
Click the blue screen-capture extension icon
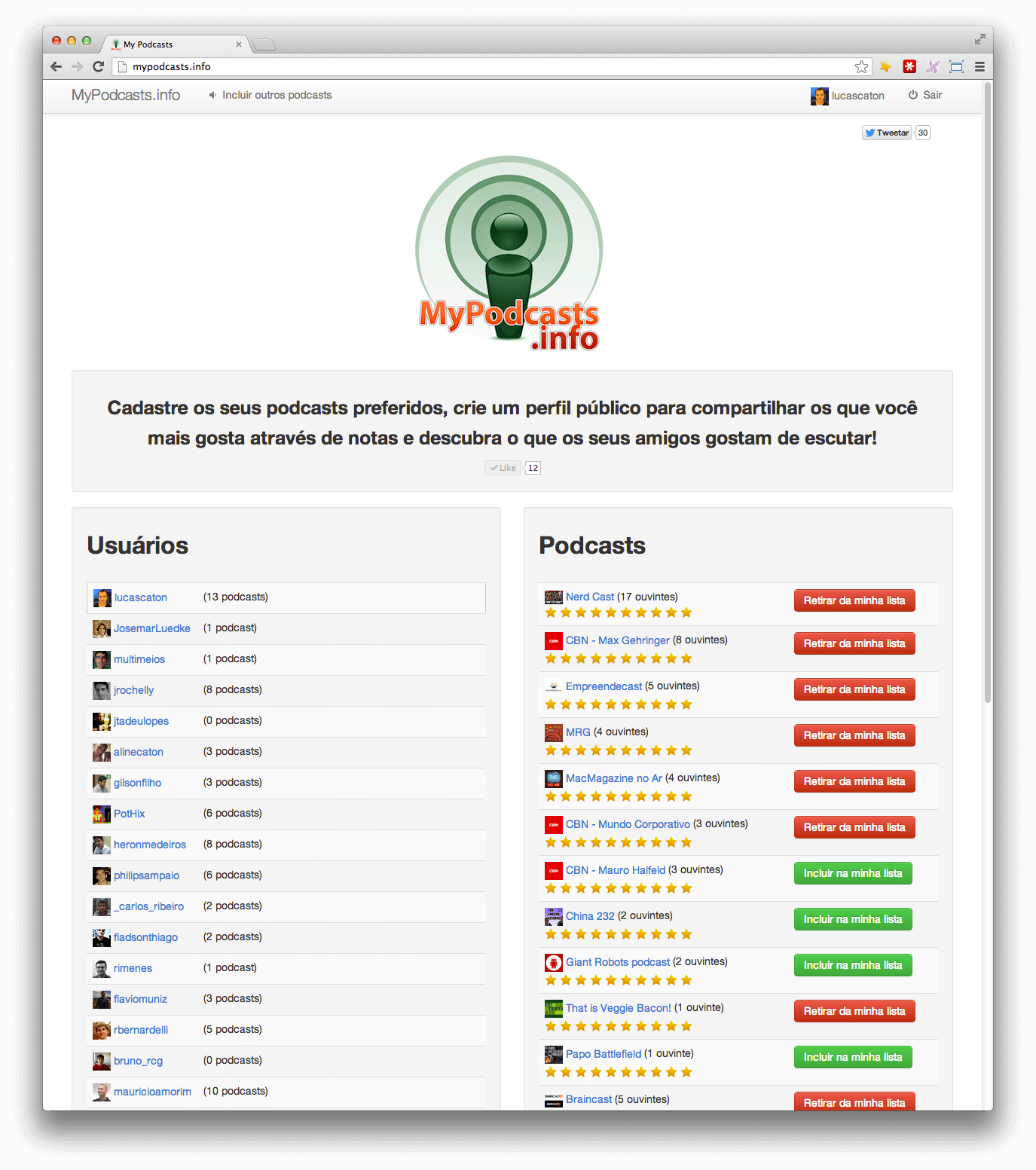[x=956, y=66]
